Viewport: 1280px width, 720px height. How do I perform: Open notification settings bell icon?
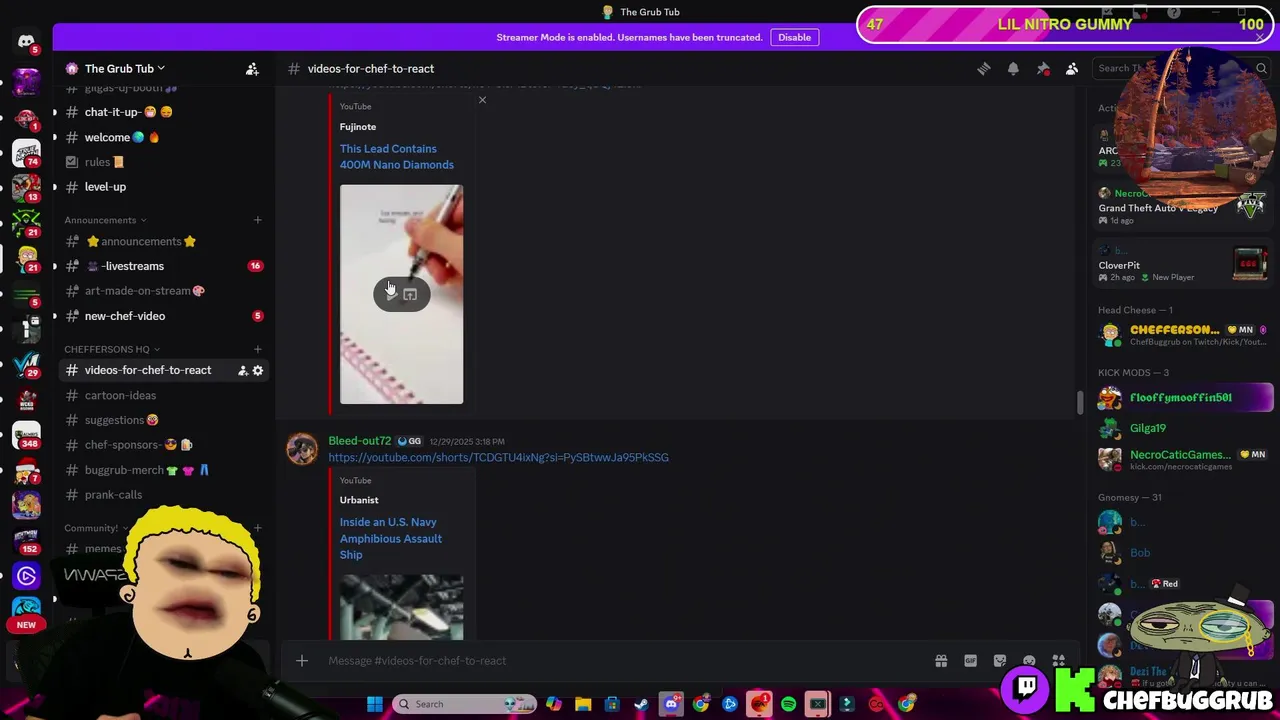pos(1013,69)
